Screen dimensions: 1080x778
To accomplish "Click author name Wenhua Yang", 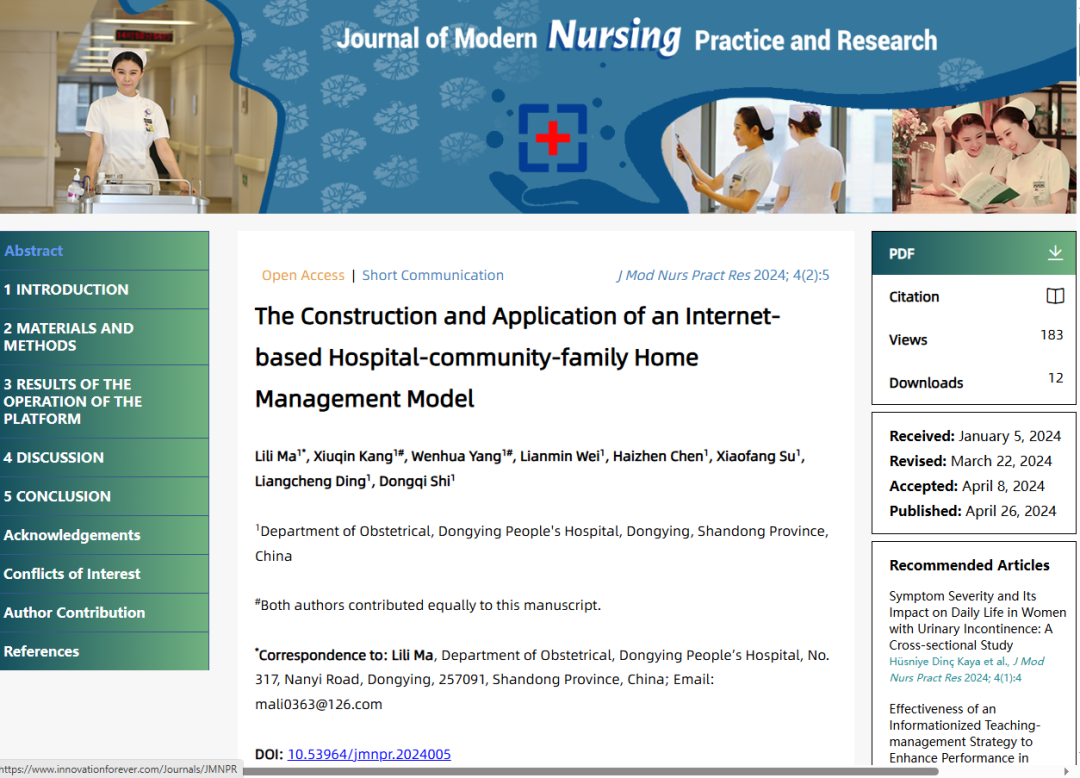I will [456, 456].
